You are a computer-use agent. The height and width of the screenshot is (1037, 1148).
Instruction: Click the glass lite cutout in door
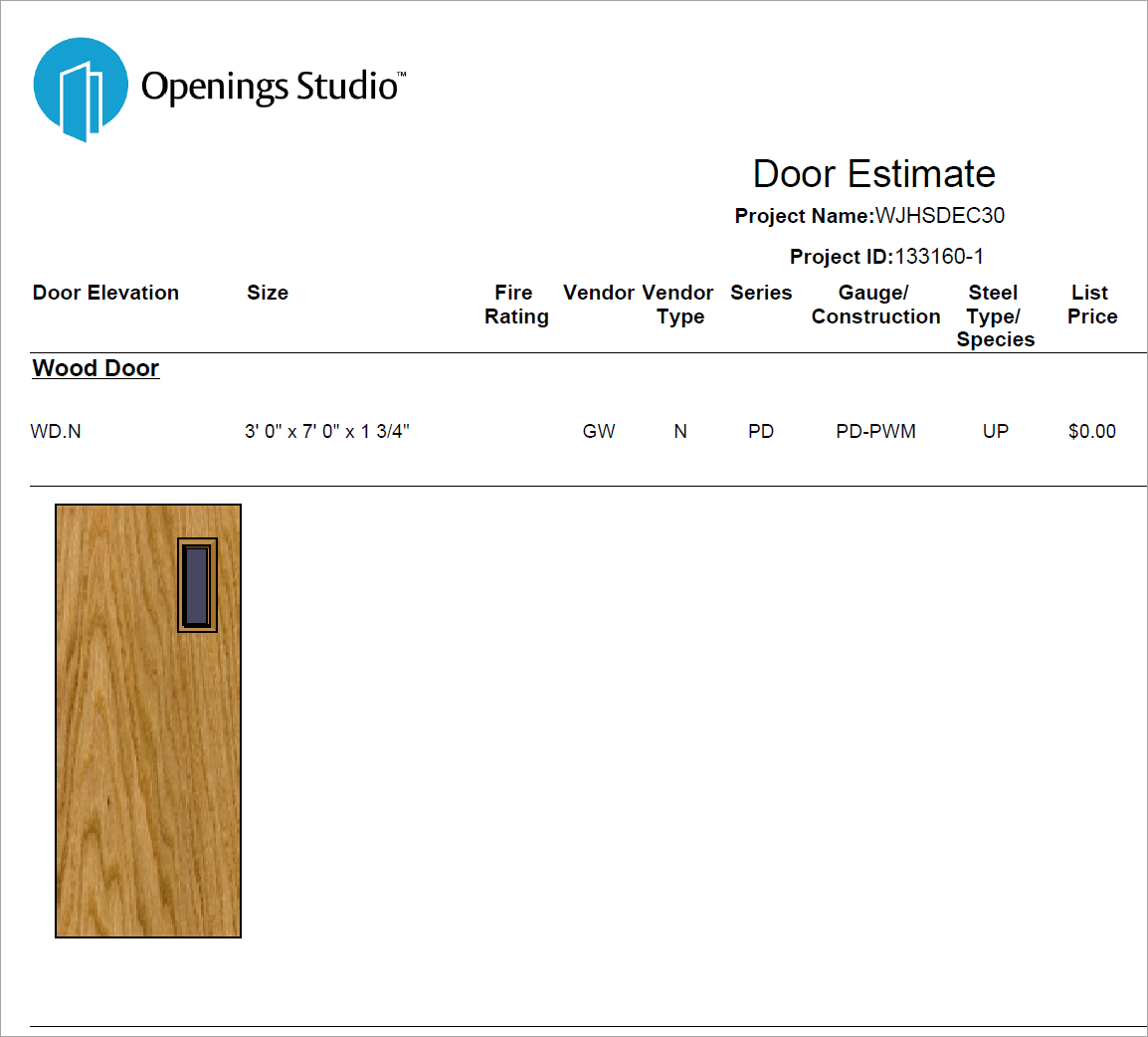(x=198, y=585)
